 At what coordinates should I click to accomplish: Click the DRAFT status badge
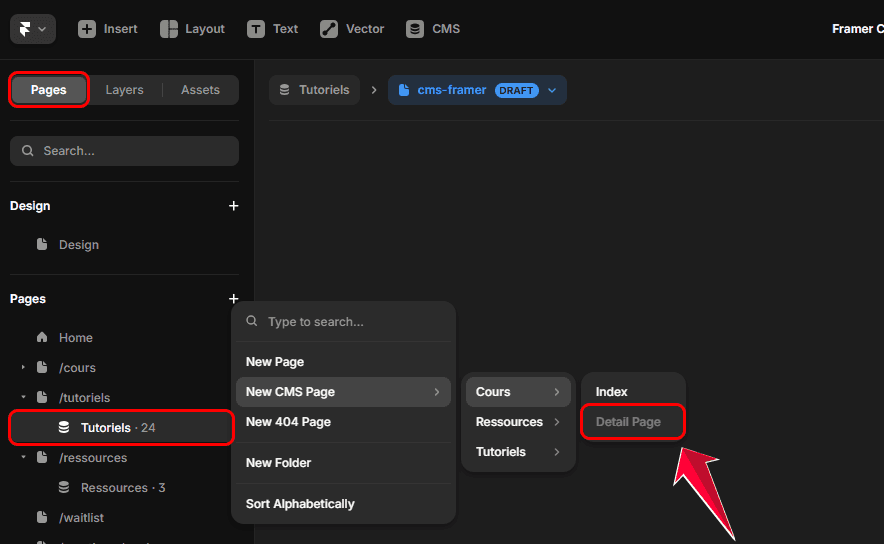516,90
